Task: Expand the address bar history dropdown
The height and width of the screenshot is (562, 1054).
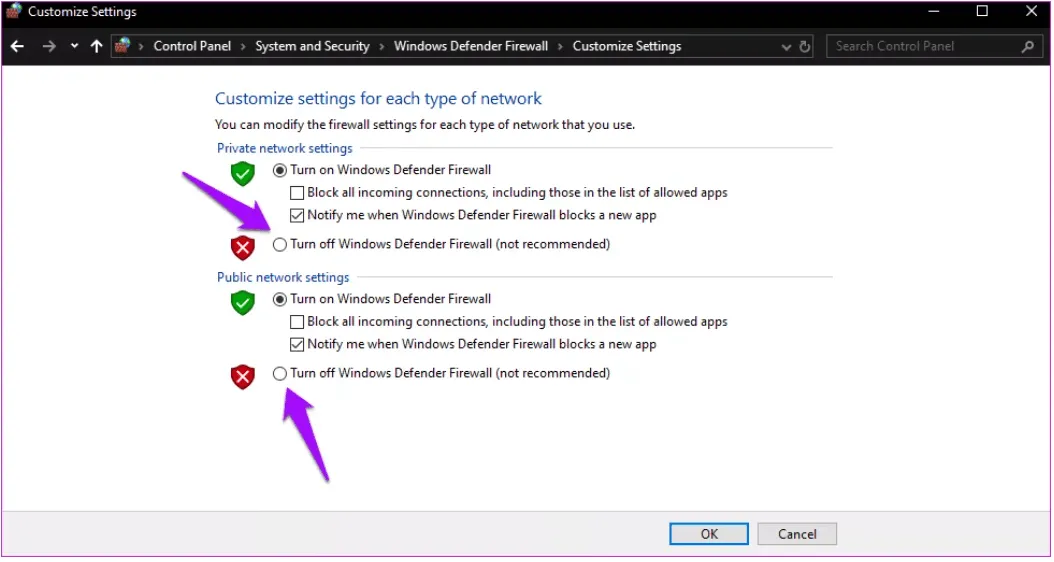Action: click(786, 47)
